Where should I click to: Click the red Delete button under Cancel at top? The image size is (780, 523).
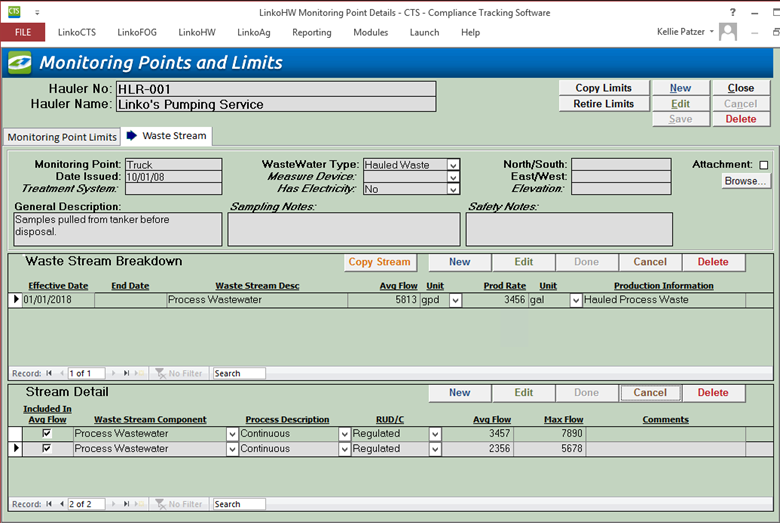[x=741, y=119]
